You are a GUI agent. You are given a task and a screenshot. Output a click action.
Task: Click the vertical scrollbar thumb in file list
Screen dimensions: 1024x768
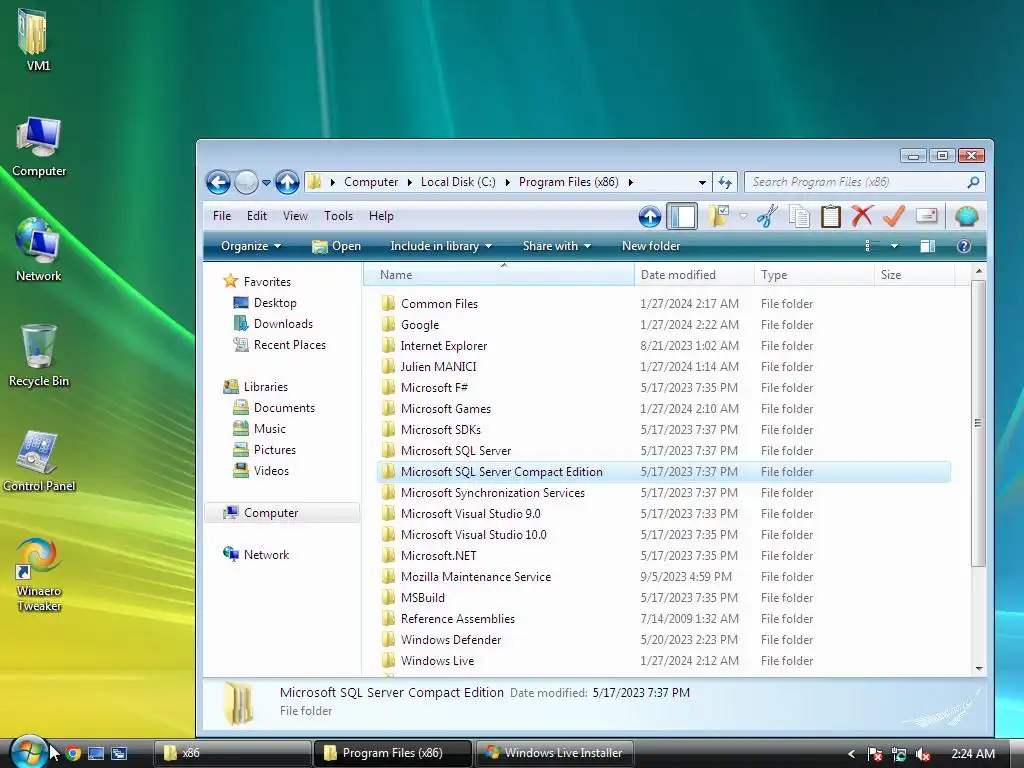point(978,423)
